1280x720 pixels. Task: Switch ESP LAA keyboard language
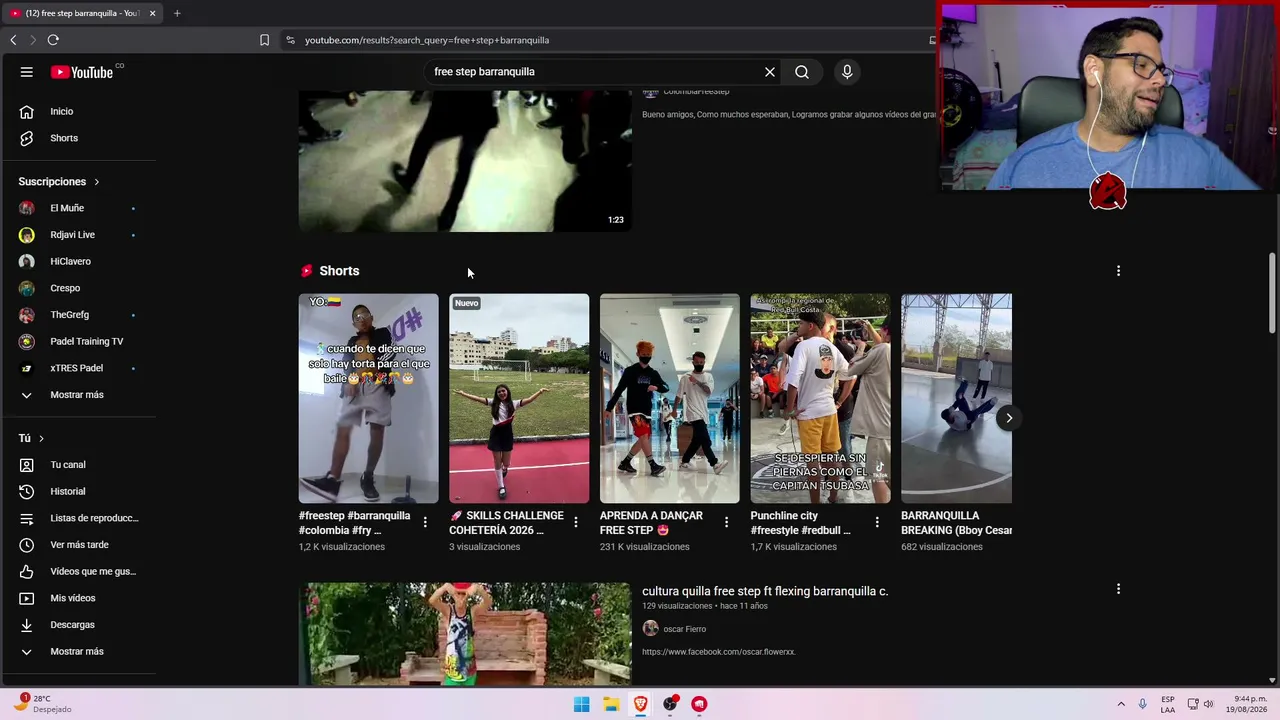pyautogui.click(x=1168, y=704)
